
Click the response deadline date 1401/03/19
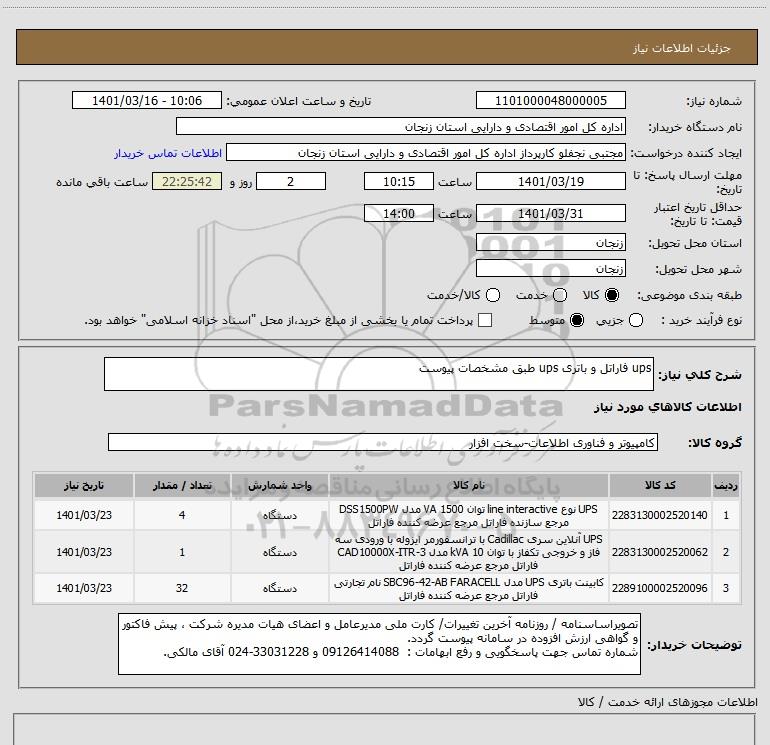coord(550,181)
